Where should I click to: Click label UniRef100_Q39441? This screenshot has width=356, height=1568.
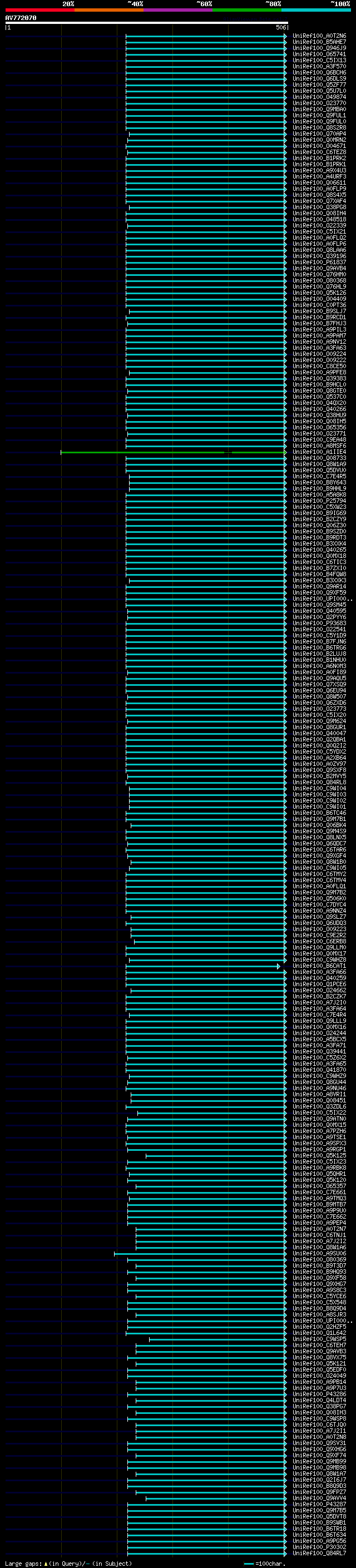click(x=319, y=1051)
